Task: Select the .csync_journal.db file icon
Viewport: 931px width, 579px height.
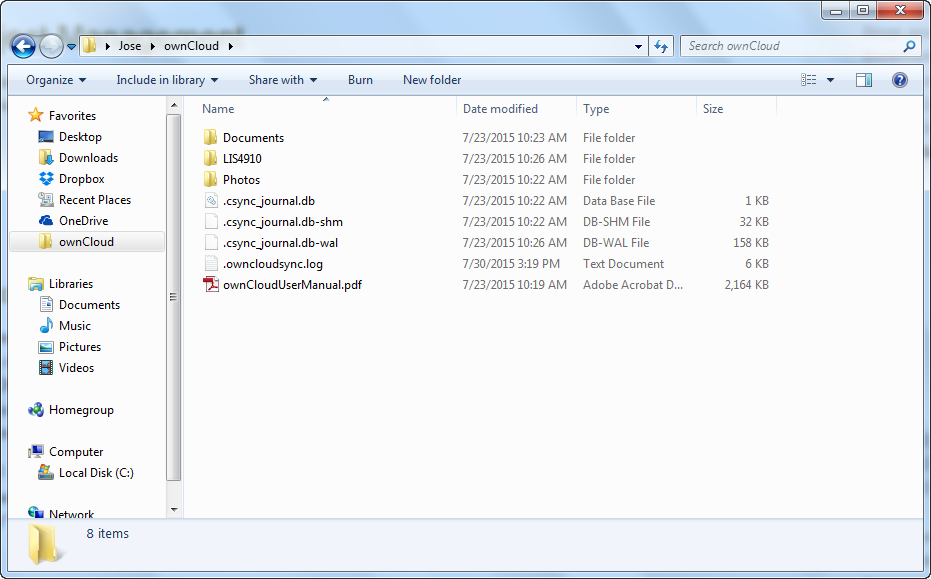Action: click(x=211, y=201)
